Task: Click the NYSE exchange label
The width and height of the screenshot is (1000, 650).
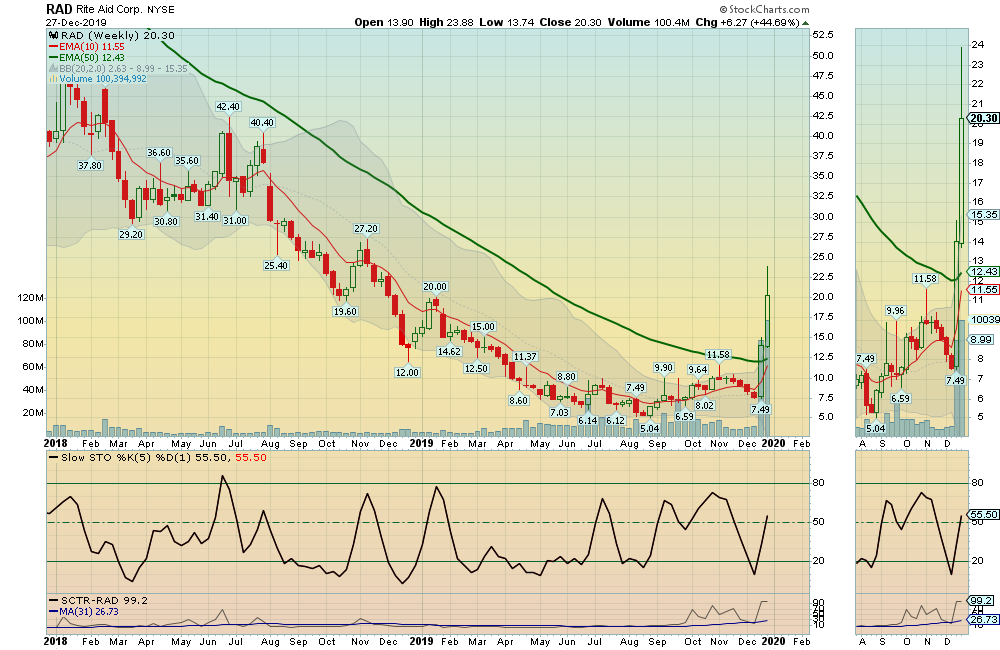Action: (x=161, y=10)
